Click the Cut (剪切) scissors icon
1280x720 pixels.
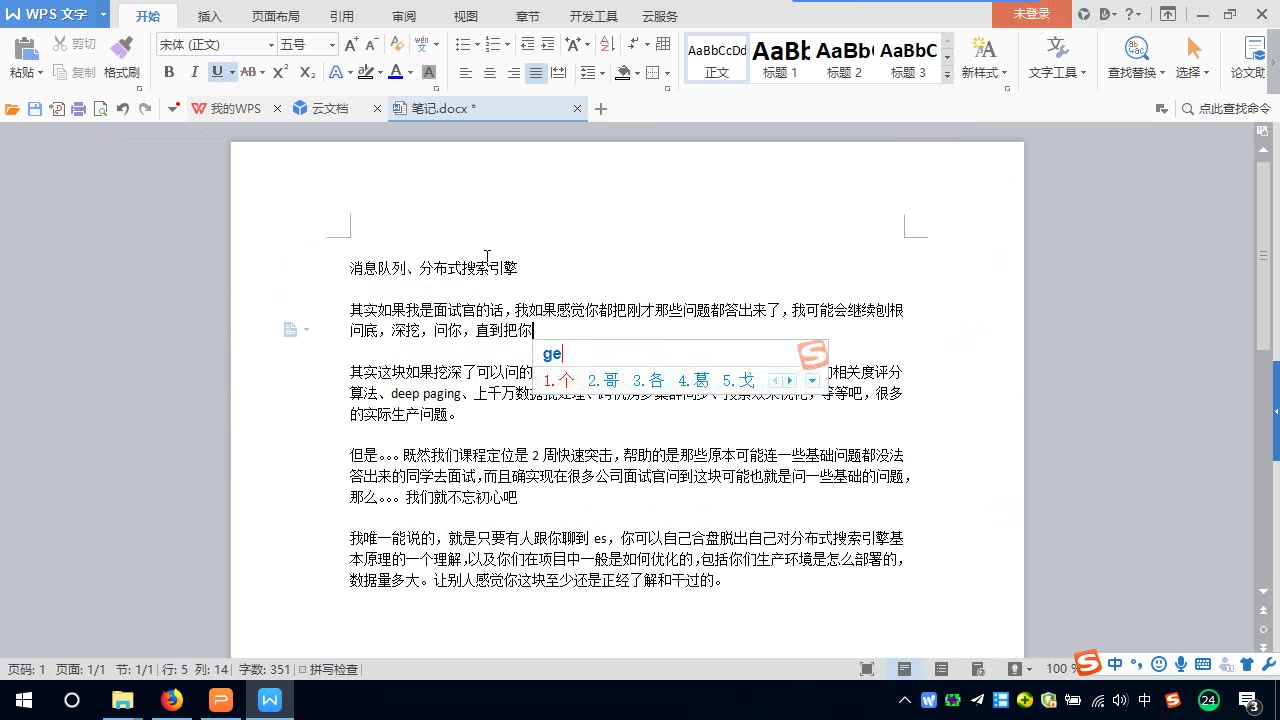tap(60, 44)
